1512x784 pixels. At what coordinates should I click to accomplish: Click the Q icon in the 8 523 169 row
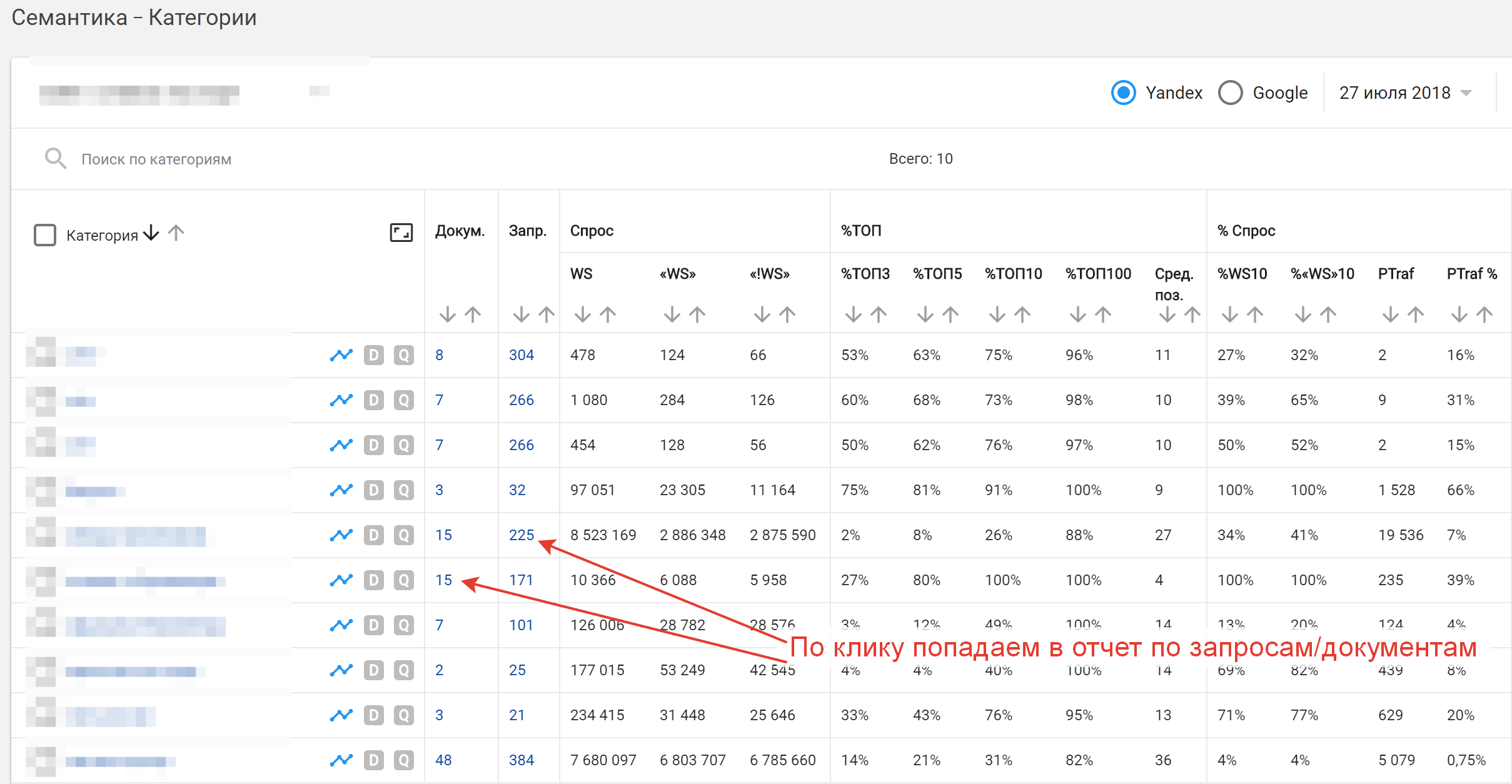coord(403,535)
